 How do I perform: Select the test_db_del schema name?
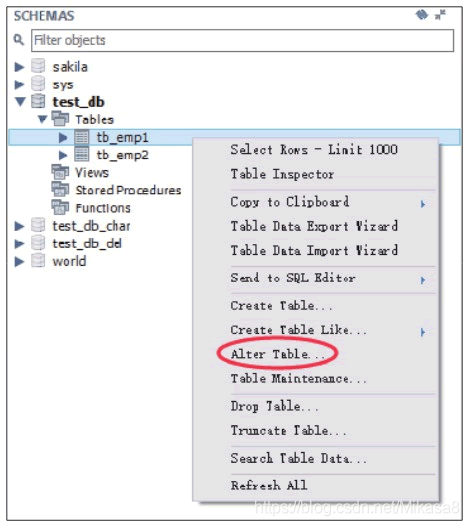click(x=87, y=244)
